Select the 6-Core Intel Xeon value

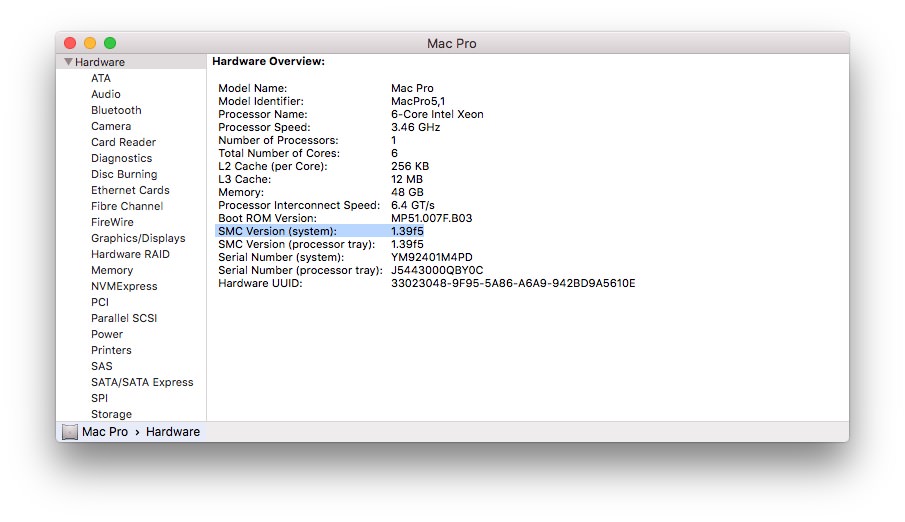[x=437, y=114]
